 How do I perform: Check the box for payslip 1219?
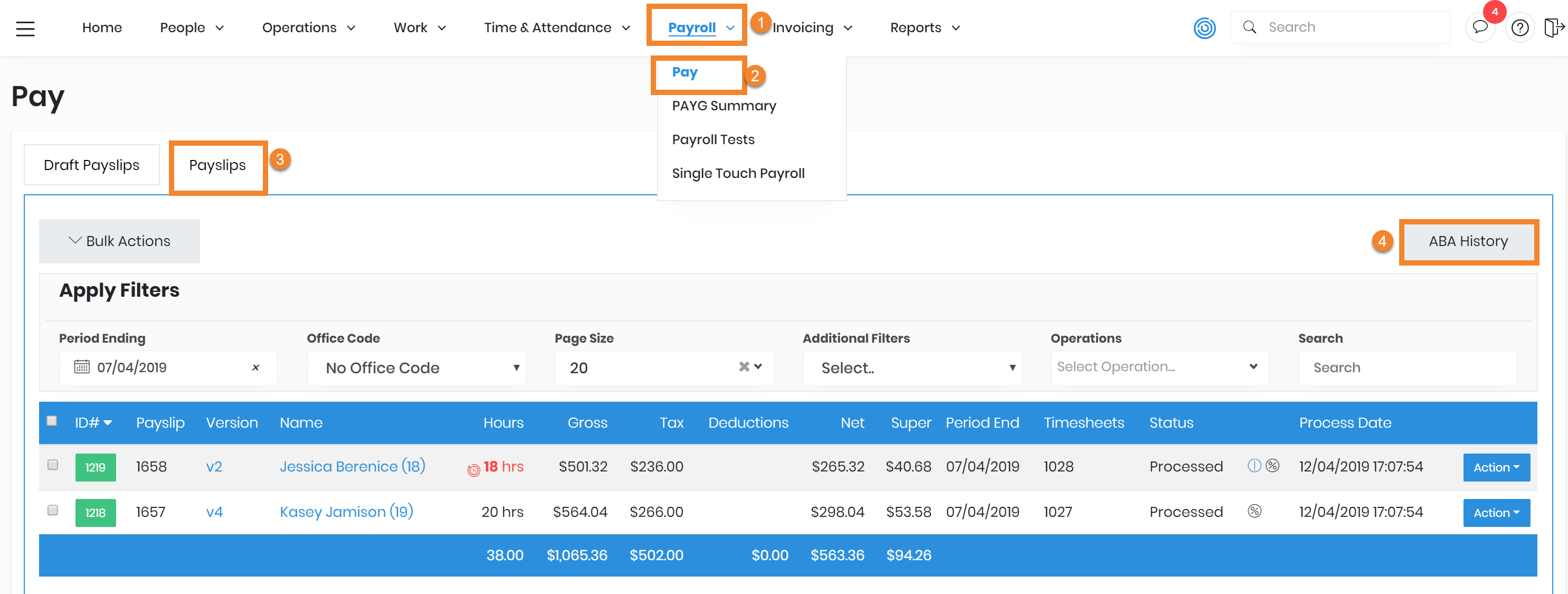53,465
